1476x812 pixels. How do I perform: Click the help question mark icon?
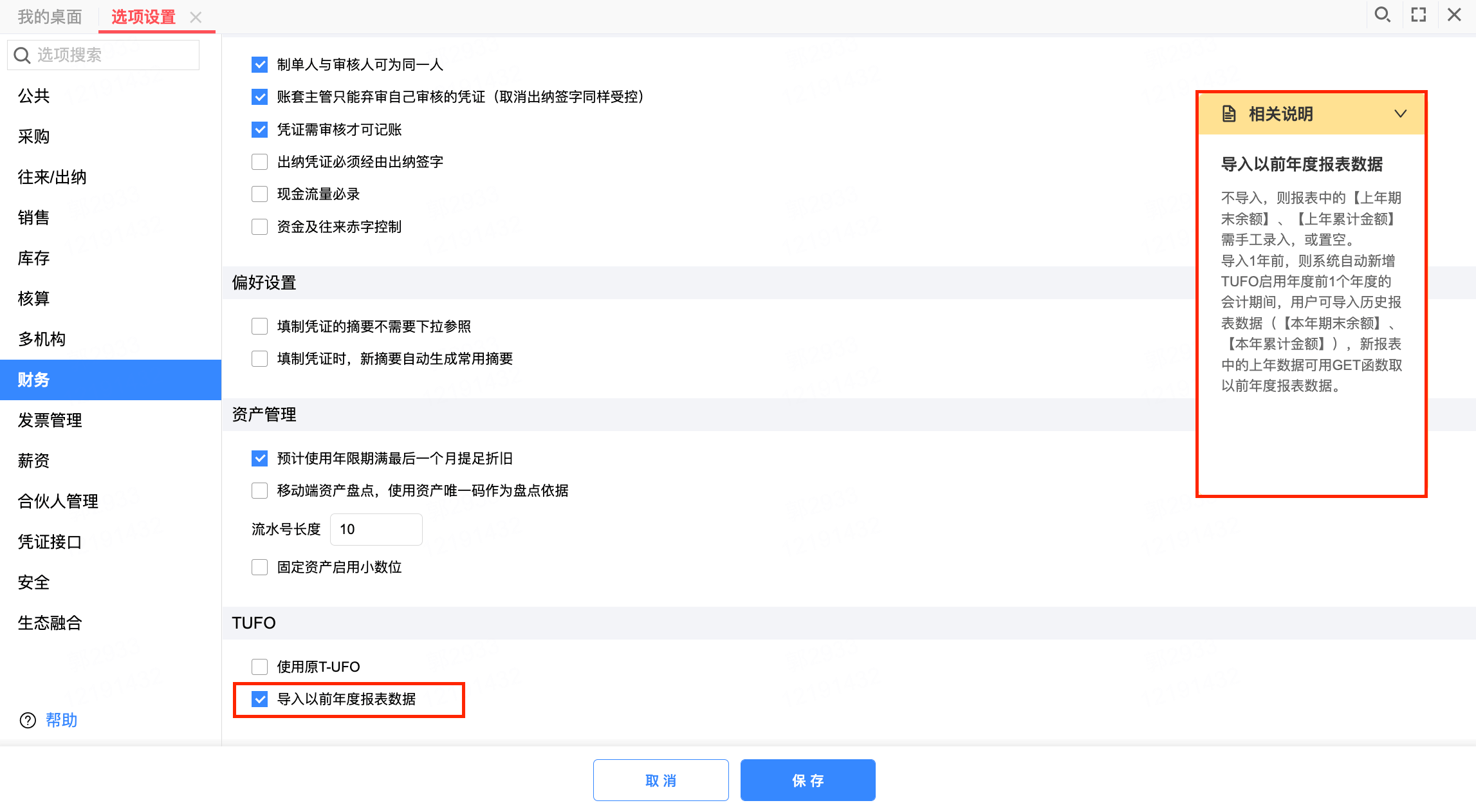coord(28,720)
